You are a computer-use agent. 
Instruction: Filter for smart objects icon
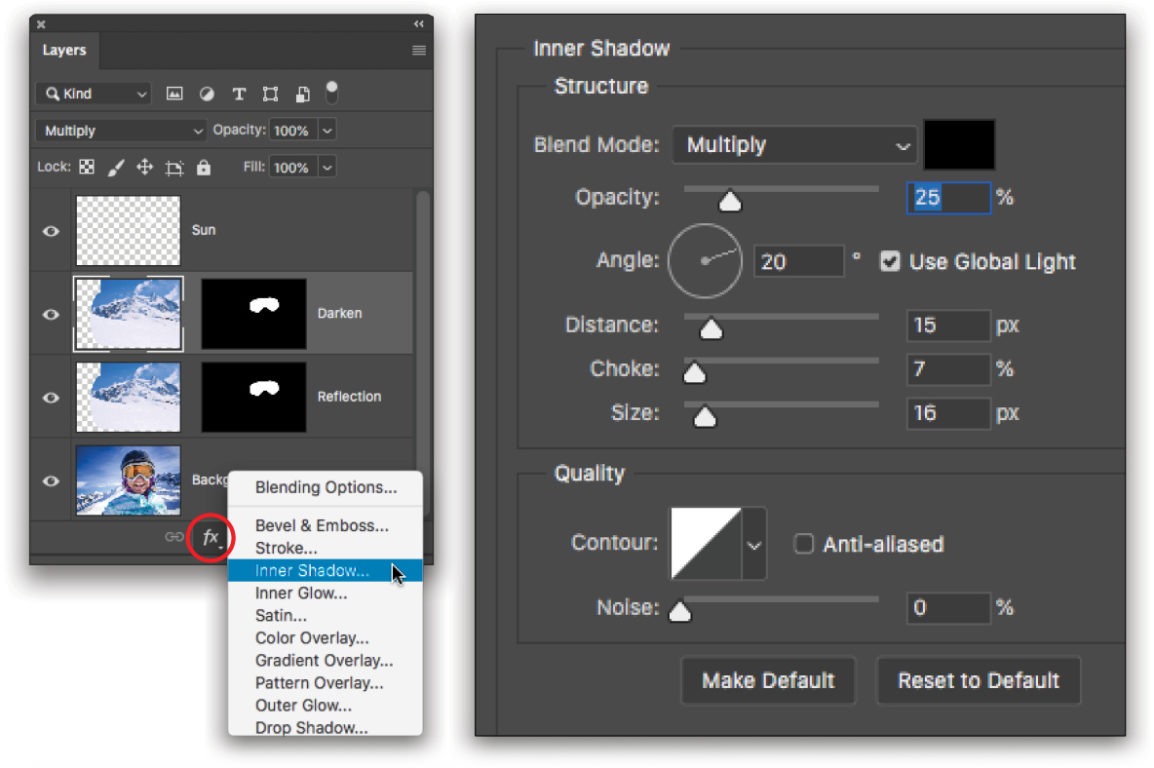(x=302, y=93)
